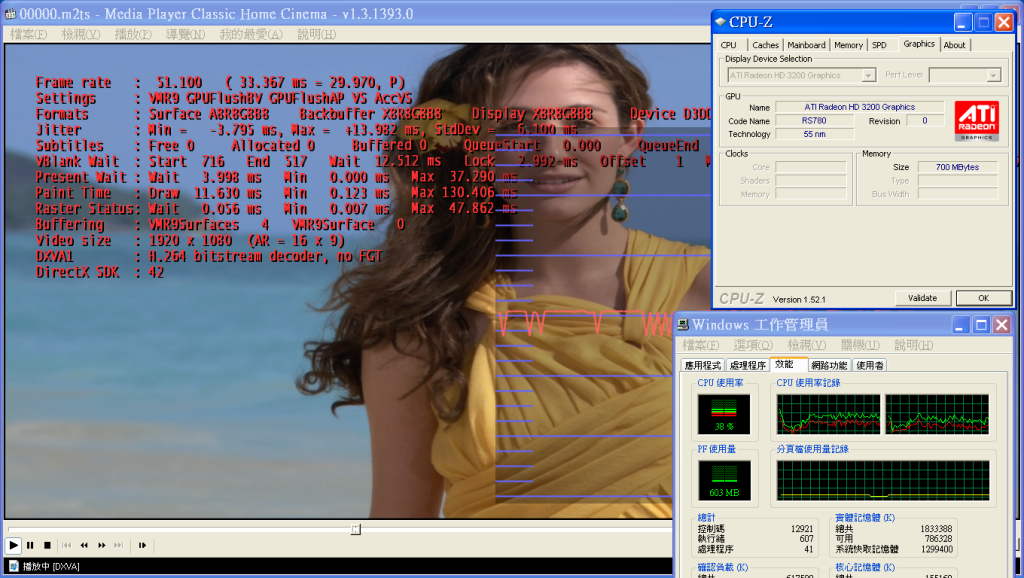The height and width of the screenshot is (578, 1024).
Task: Open the 導覽(N) menu in Media Player Classic
Action: (185, 34)
